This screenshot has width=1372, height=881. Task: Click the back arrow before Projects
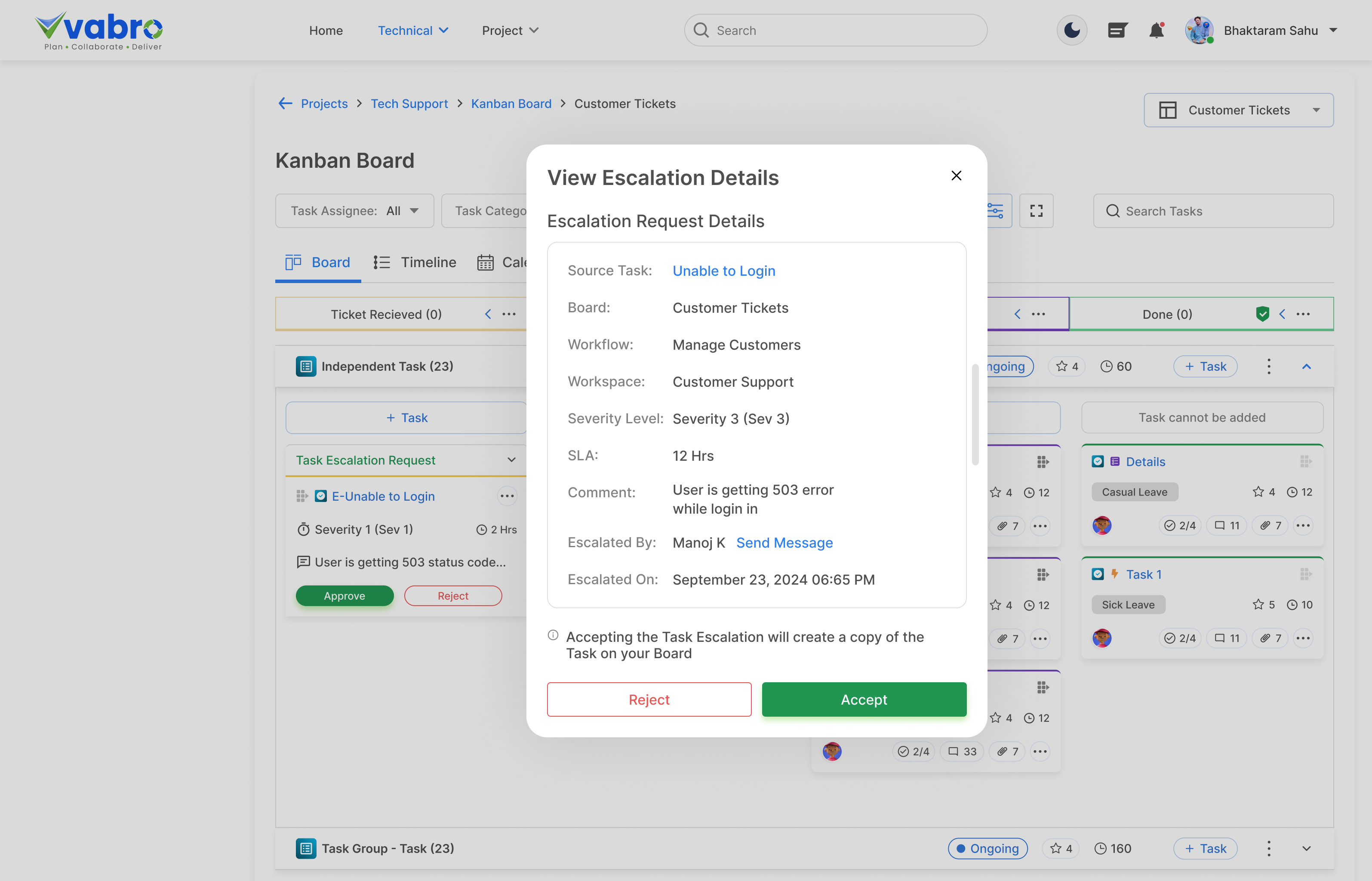(x=285, y=104)
